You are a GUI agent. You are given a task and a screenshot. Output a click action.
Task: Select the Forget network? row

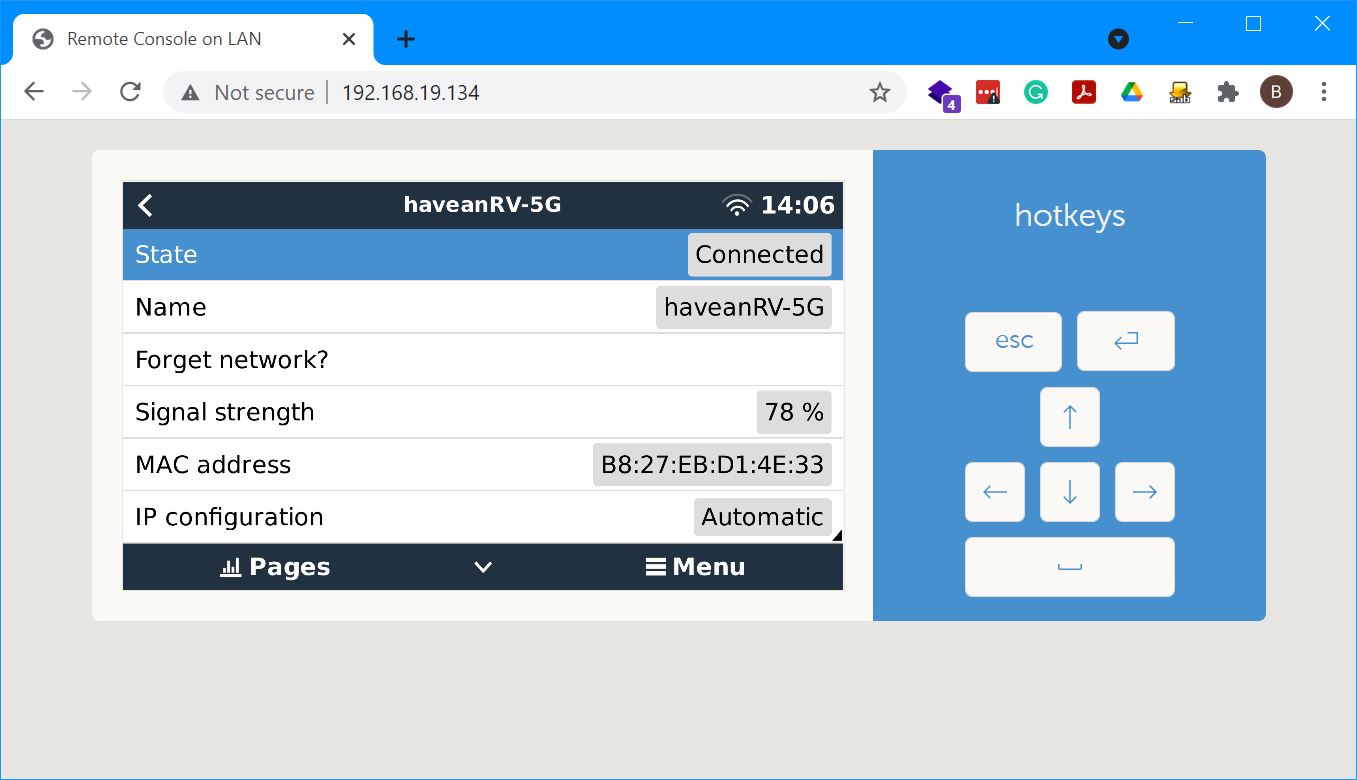click(x=483, y=360)
